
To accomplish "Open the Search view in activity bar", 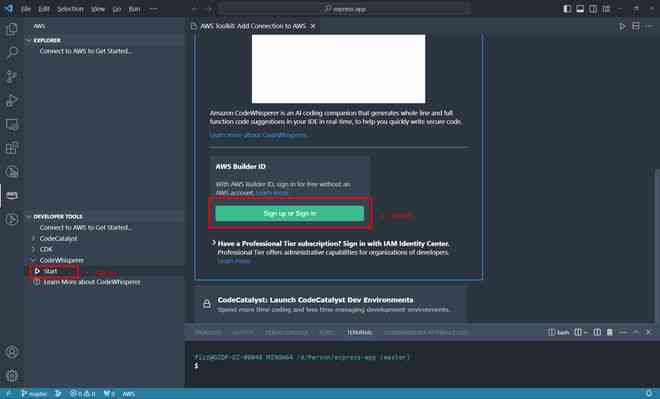I will 12,53.
